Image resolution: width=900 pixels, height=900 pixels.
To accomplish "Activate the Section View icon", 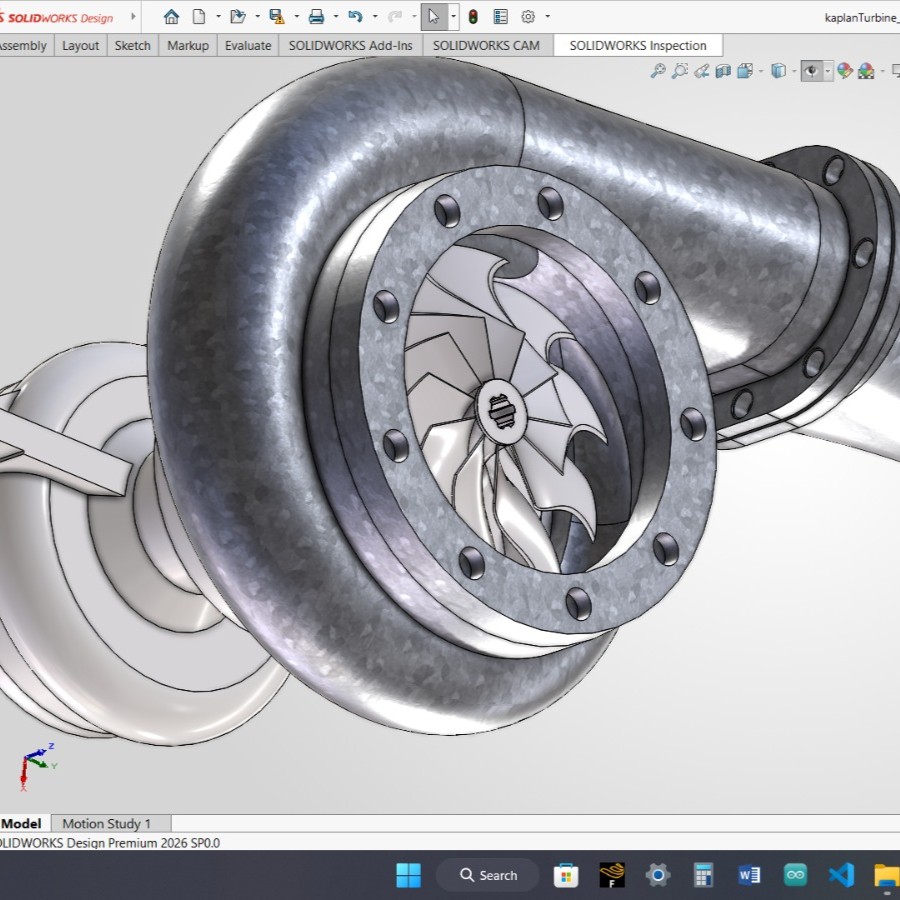I will 723,71.
